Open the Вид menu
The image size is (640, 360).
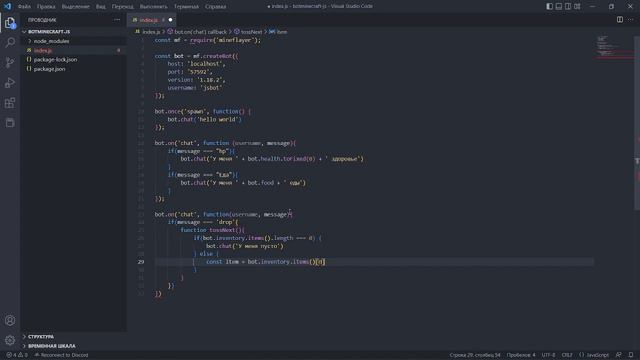100,7
